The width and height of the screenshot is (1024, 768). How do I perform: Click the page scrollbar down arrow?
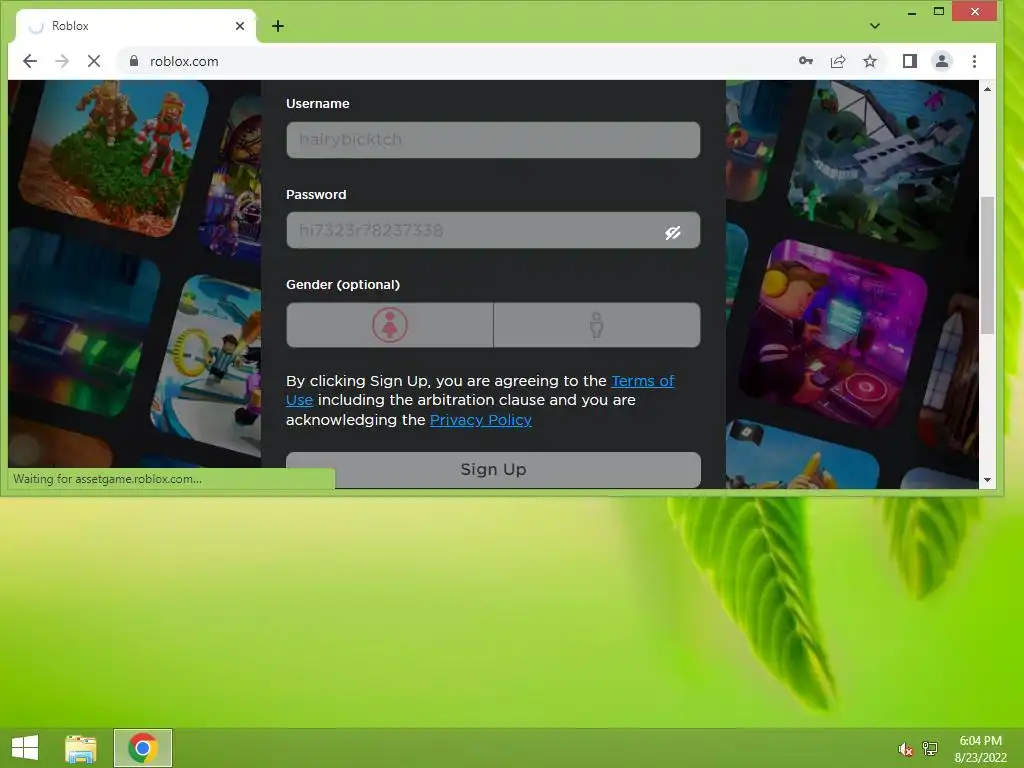(x=987, y=480)
